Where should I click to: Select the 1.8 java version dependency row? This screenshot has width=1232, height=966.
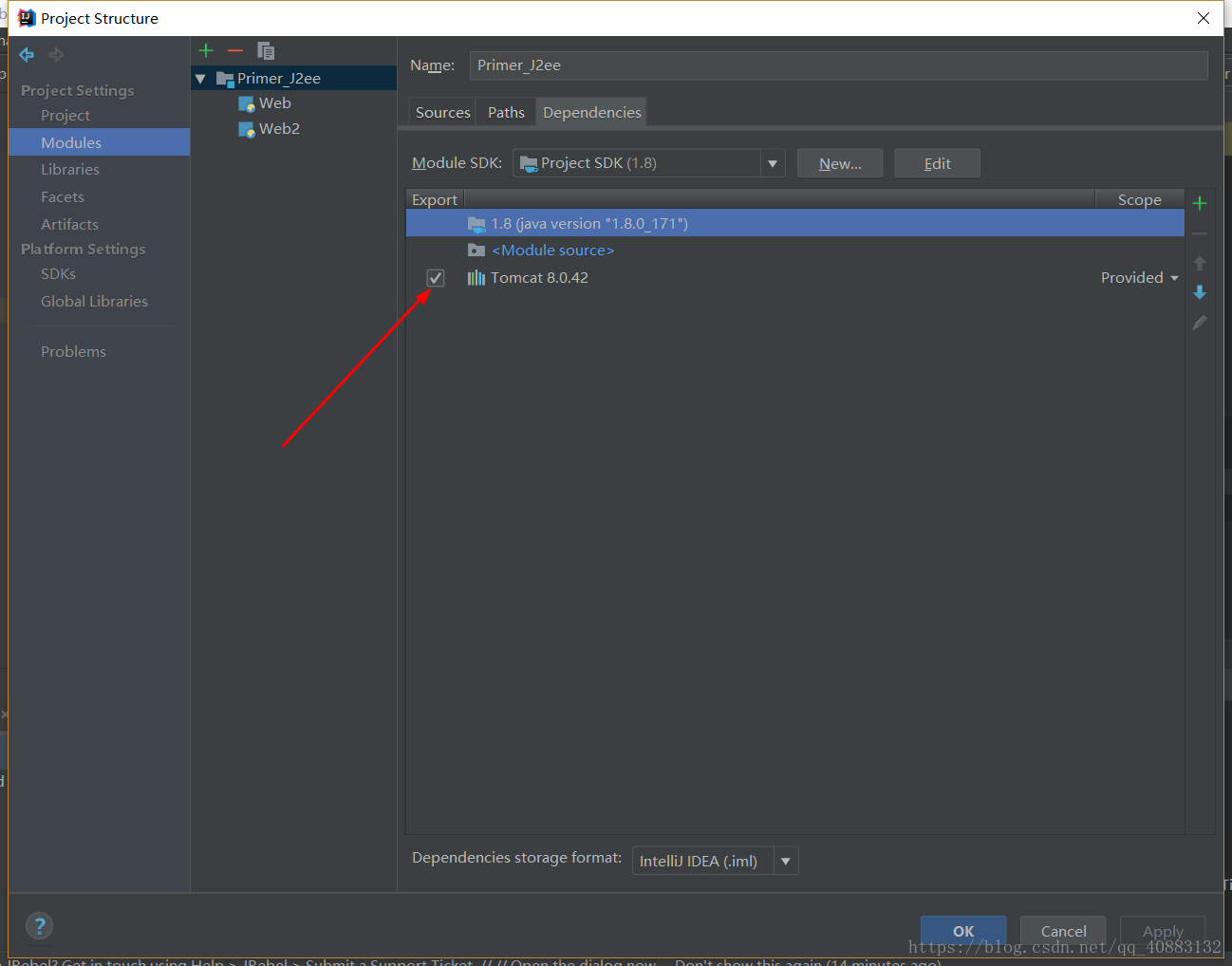795,224
